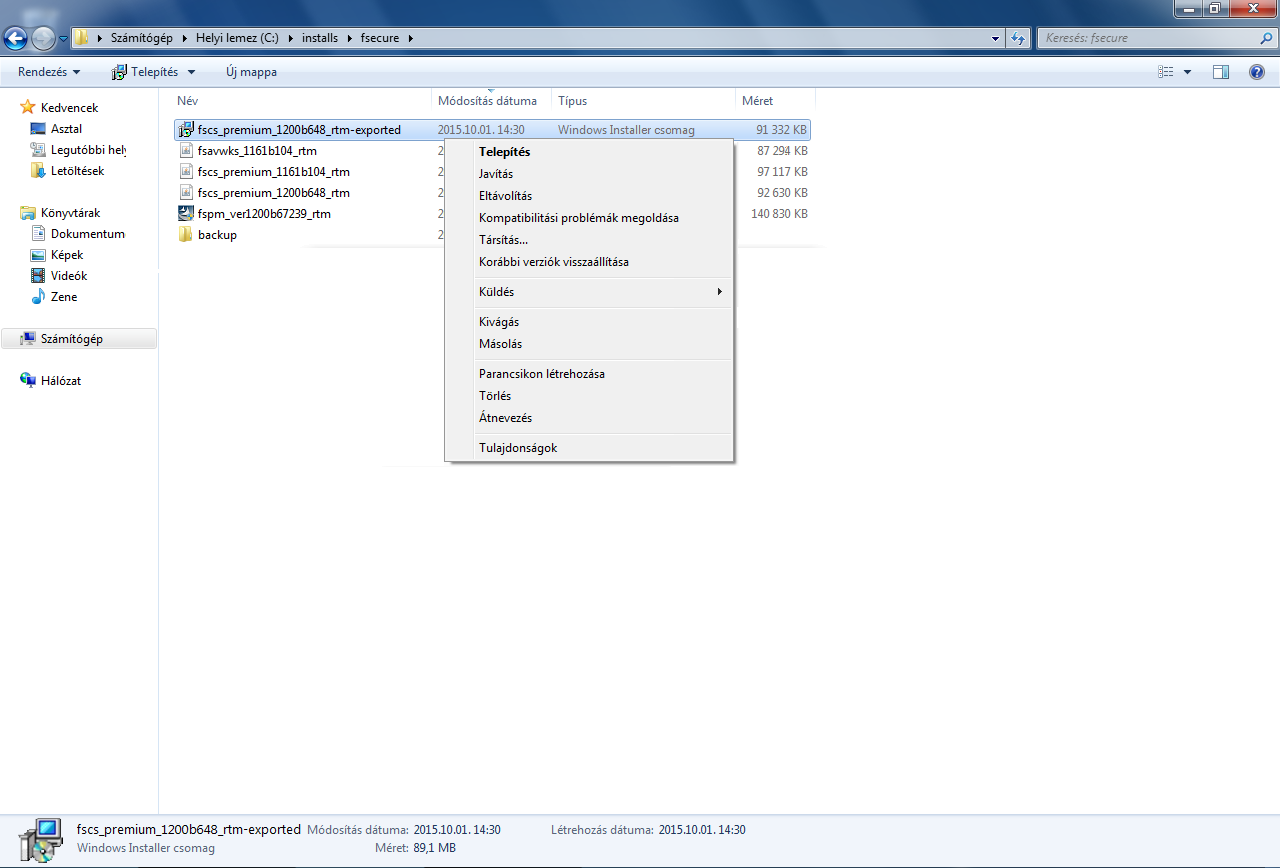Select the fsavwks_1161b104_rtm file
Screen dimensions: 1280x868
tap(257, 151)
